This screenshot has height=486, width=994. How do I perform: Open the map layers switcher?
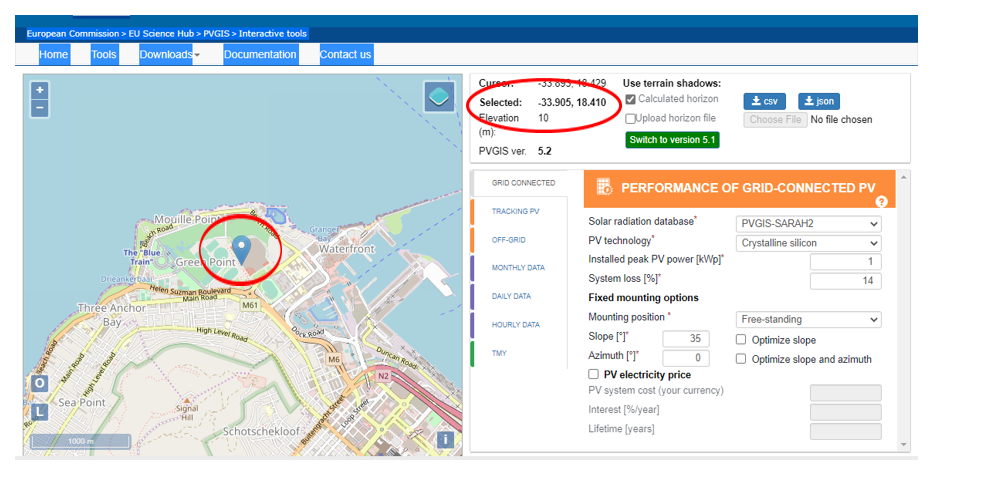(x=439, y=97)
